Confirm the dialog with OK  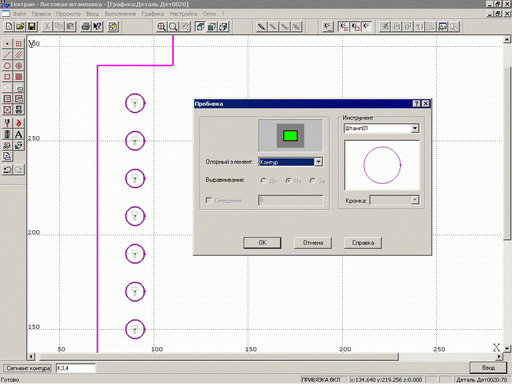click(x=262, y=243)
